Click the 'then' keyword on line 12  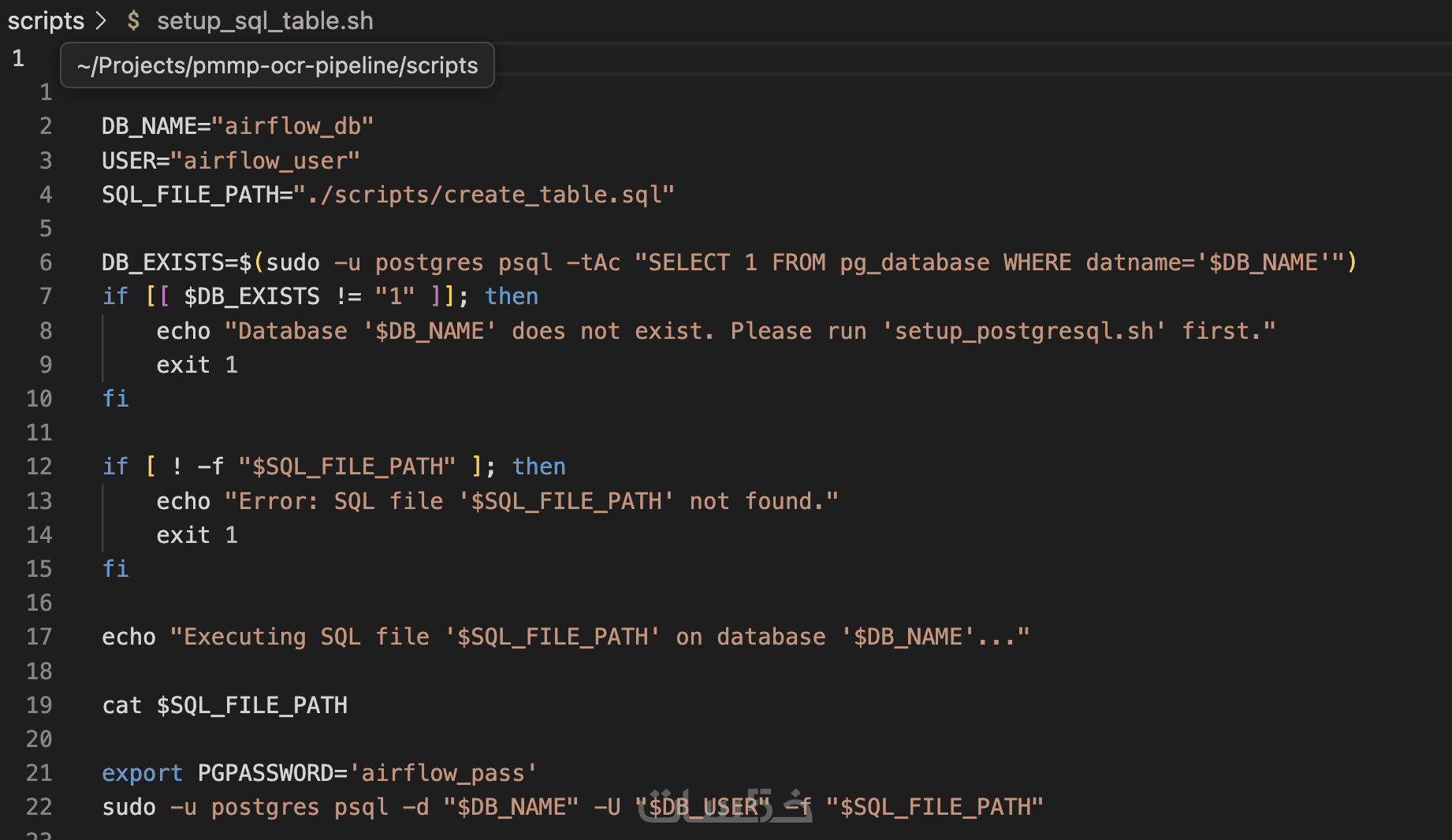pyautogui.click(x=539, y=466)
